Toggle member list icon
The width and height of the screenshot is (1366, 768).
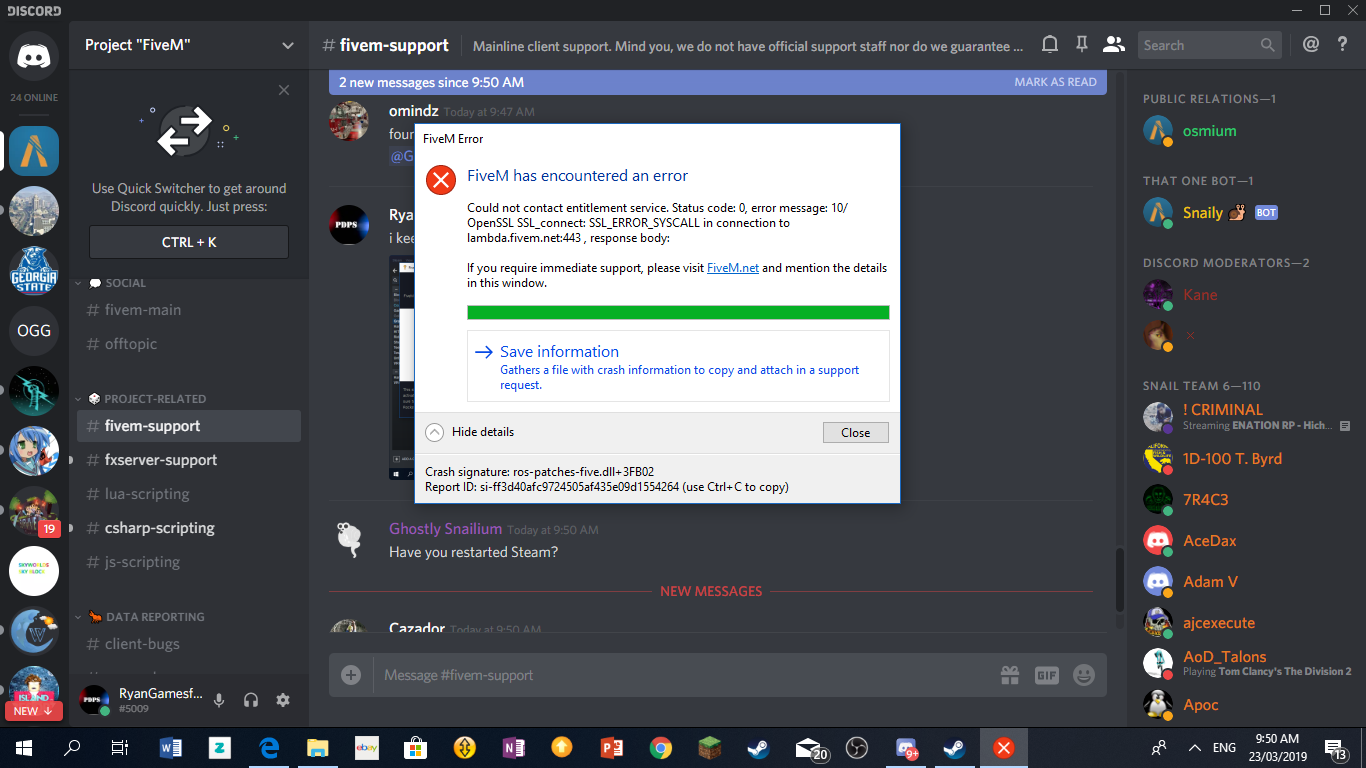click(1113, 44)
